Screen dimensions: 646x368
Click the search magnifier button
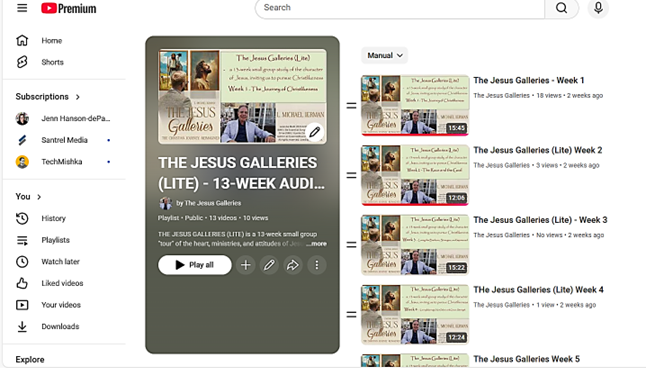point(561,8)
